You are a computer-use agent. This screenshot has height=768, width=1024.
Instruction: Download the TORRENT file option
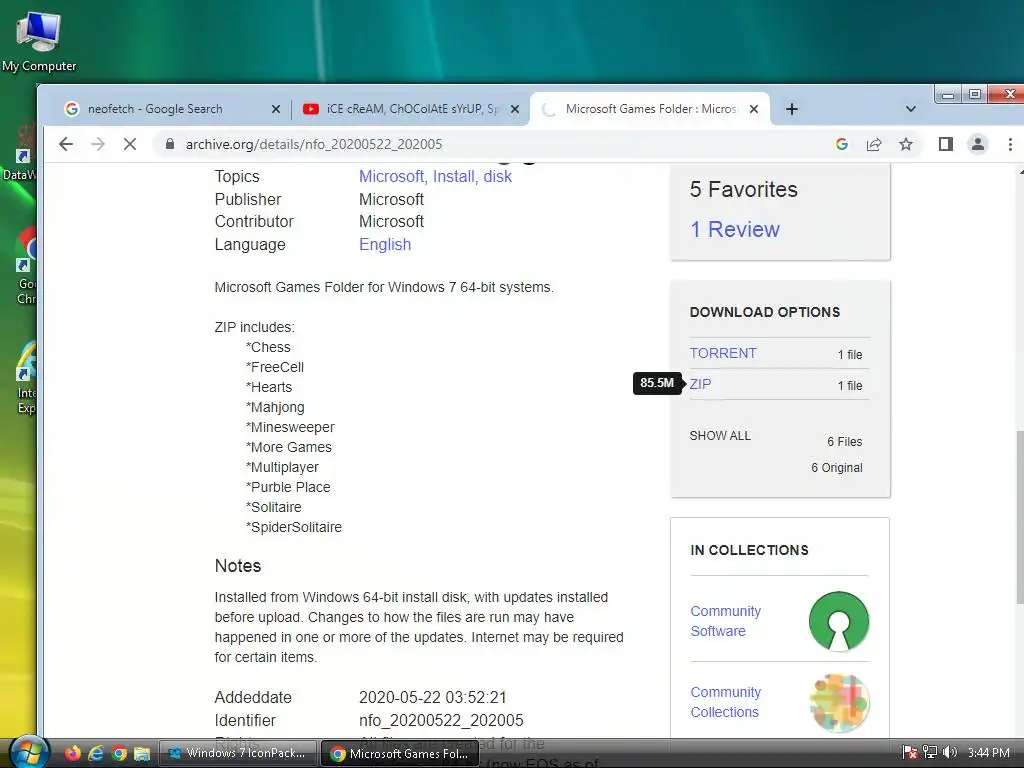(723, 353)
